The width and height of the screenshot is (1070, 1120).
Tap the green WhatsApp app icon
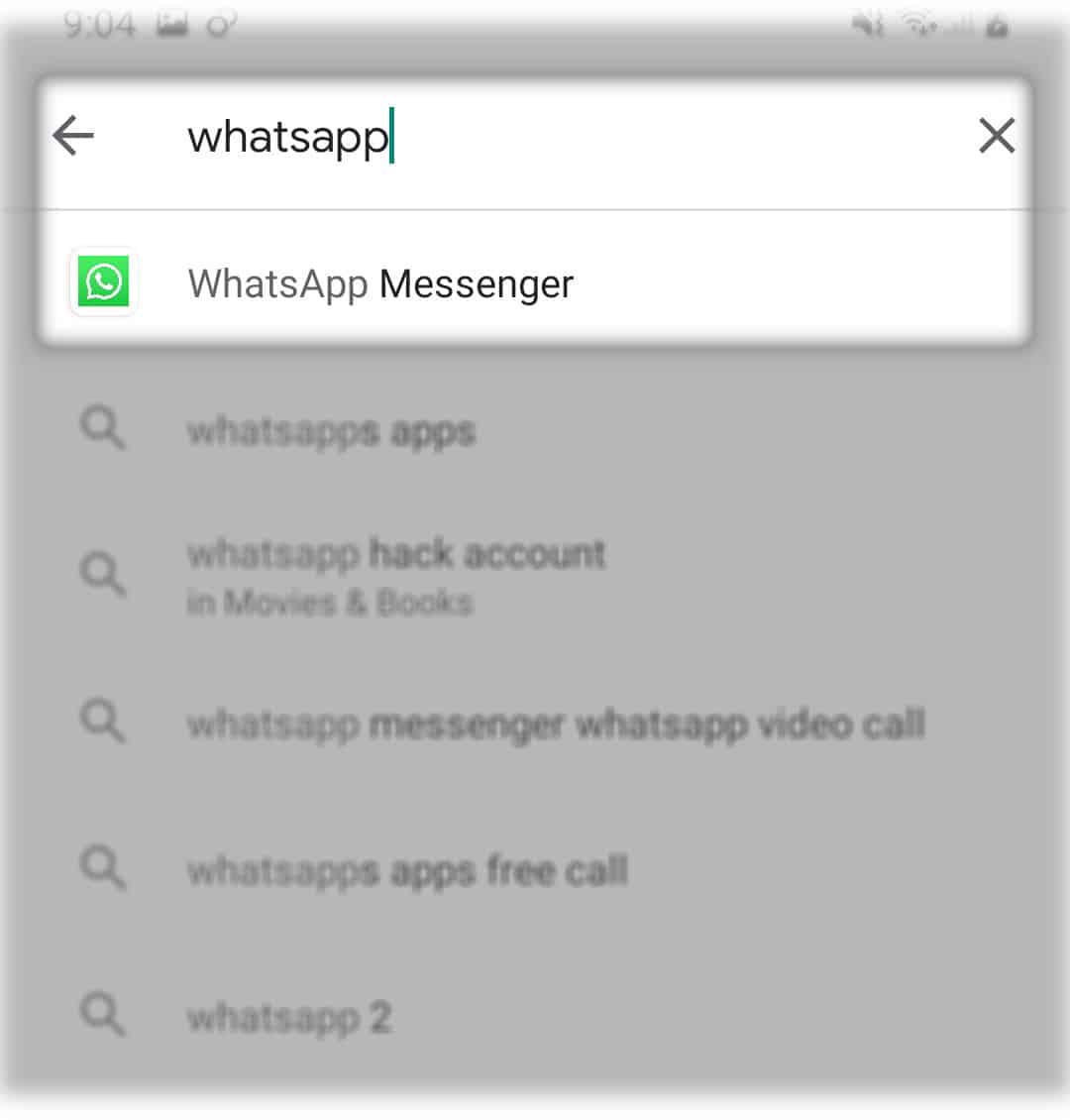click(x=103, y=281)
